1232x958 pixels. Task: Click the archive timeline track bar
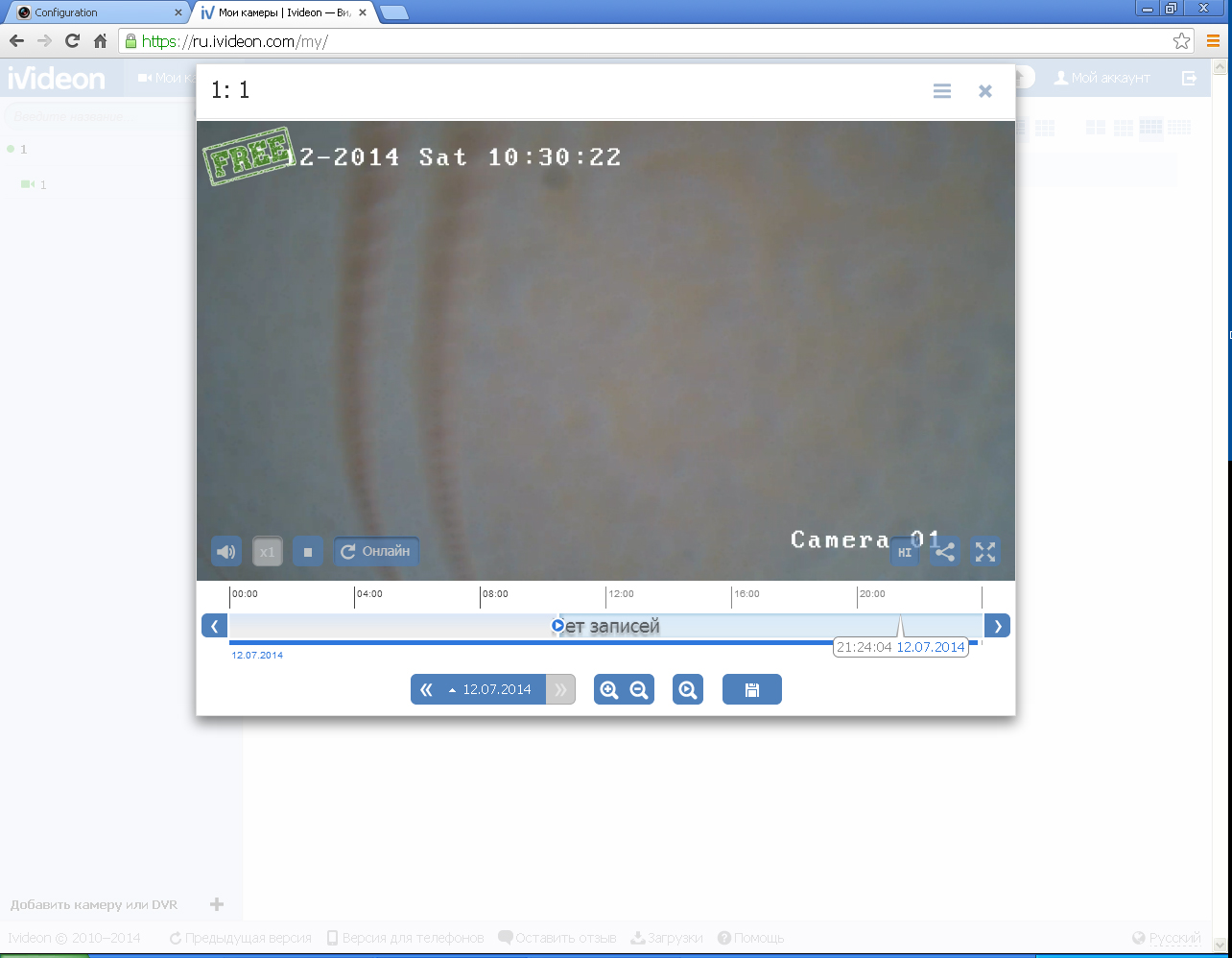[x=605, y=626]
